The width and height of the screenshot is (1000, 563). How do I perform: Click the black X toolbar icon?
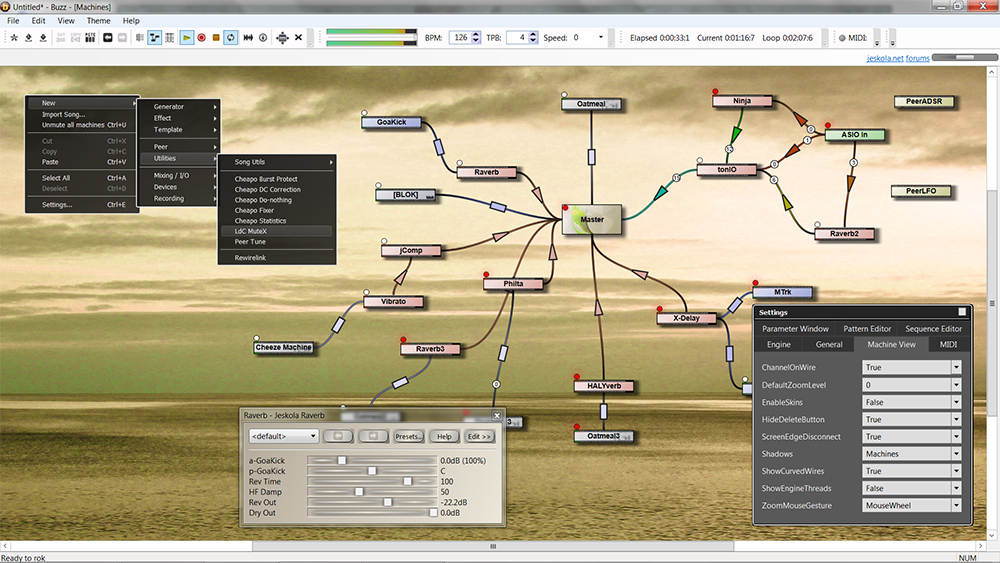299,38
